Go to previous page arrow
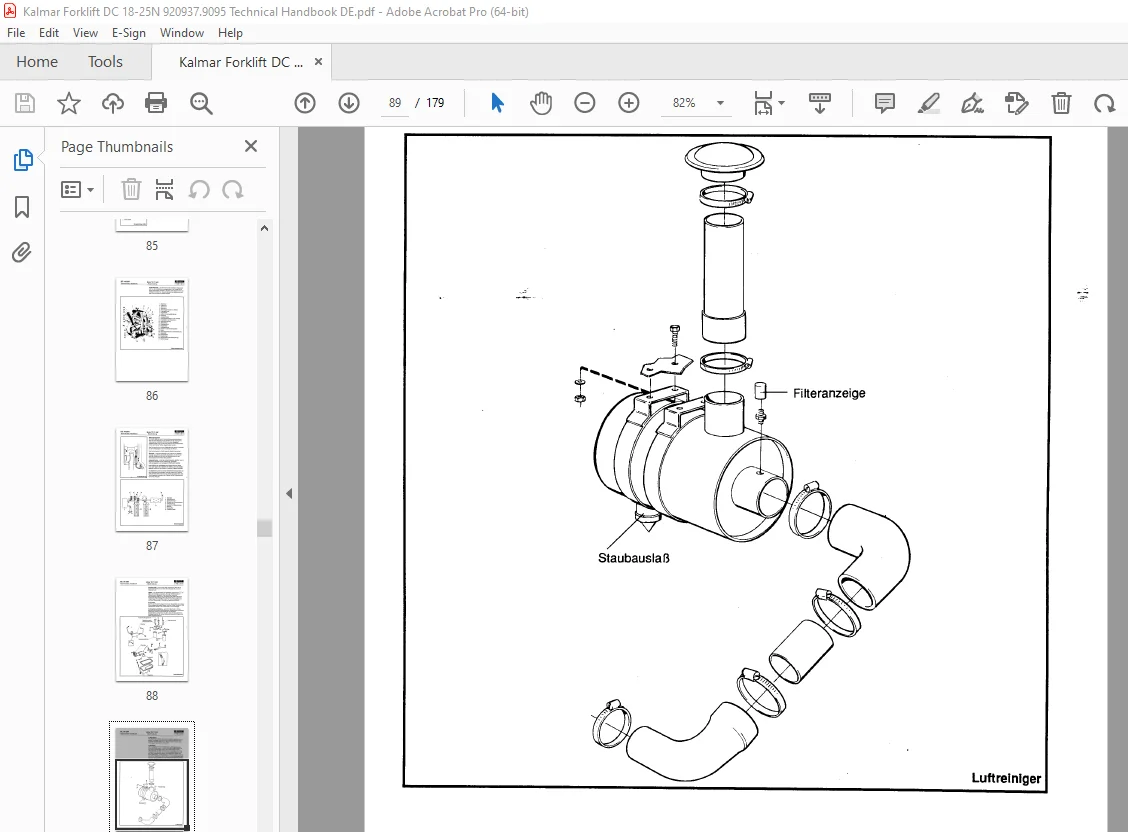Screen dimensions: 1128x832 [x=305, y=103]
